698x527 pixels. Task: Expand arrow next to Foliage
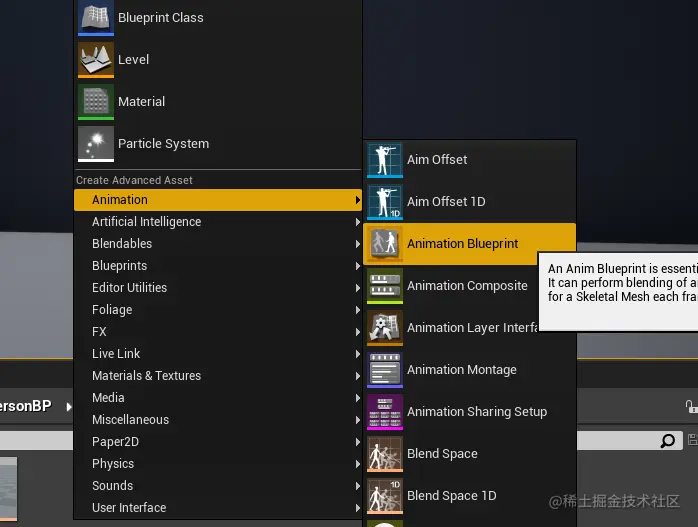tap(357, 310)
